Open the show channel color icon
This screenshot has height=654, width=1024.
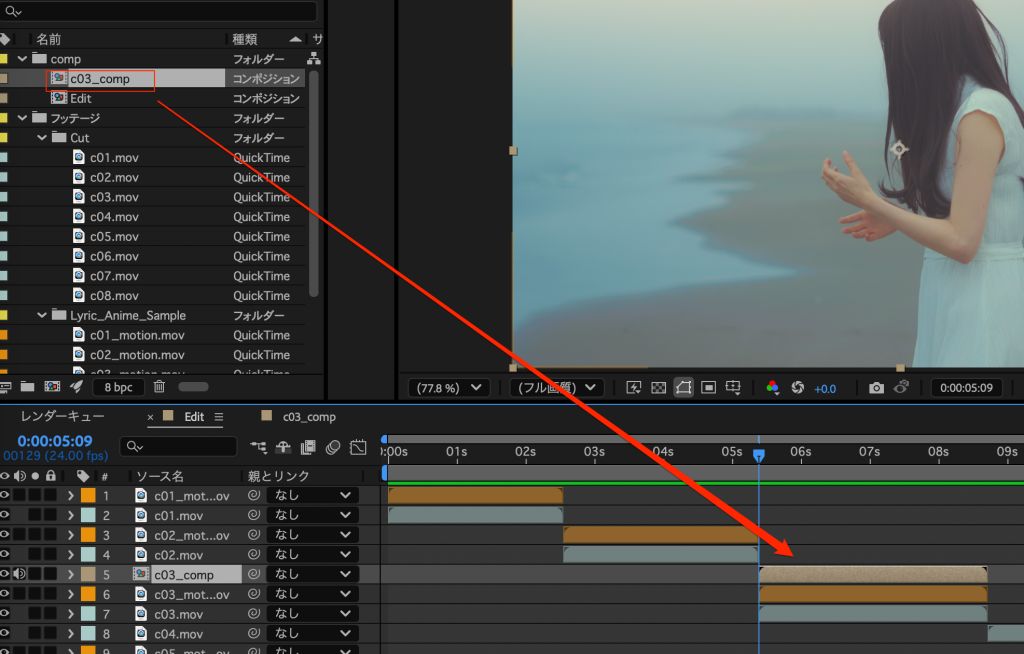772,387
